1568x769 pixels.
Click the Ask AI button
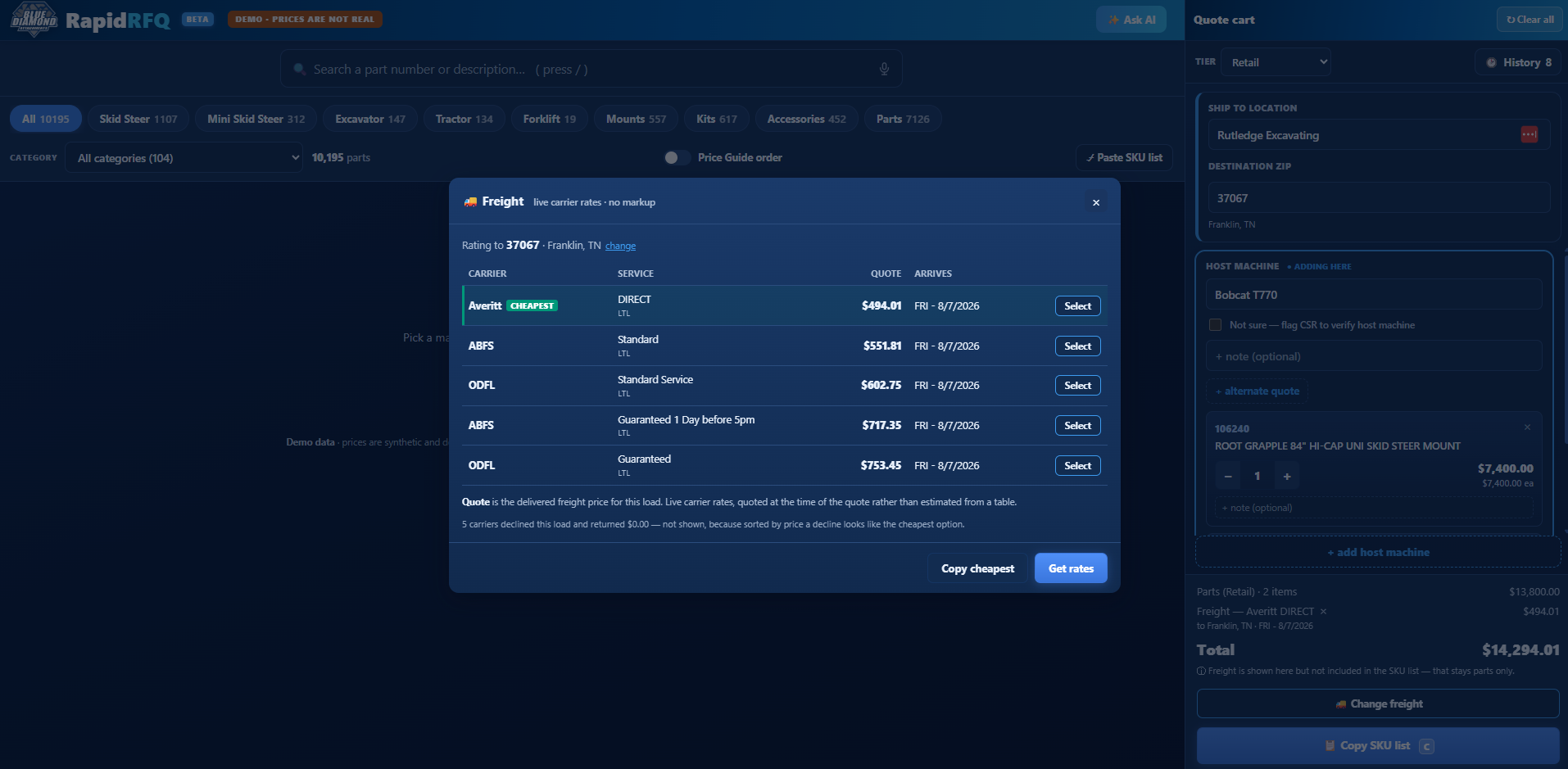[x=1131, y=20]
